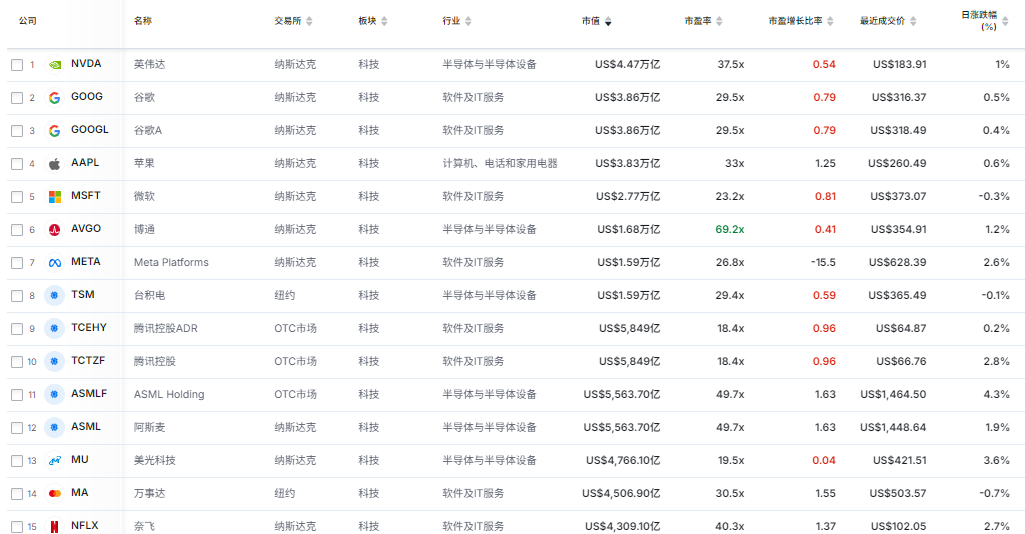
Task: Click the 行业 column header label
Action: coord(452,21)
